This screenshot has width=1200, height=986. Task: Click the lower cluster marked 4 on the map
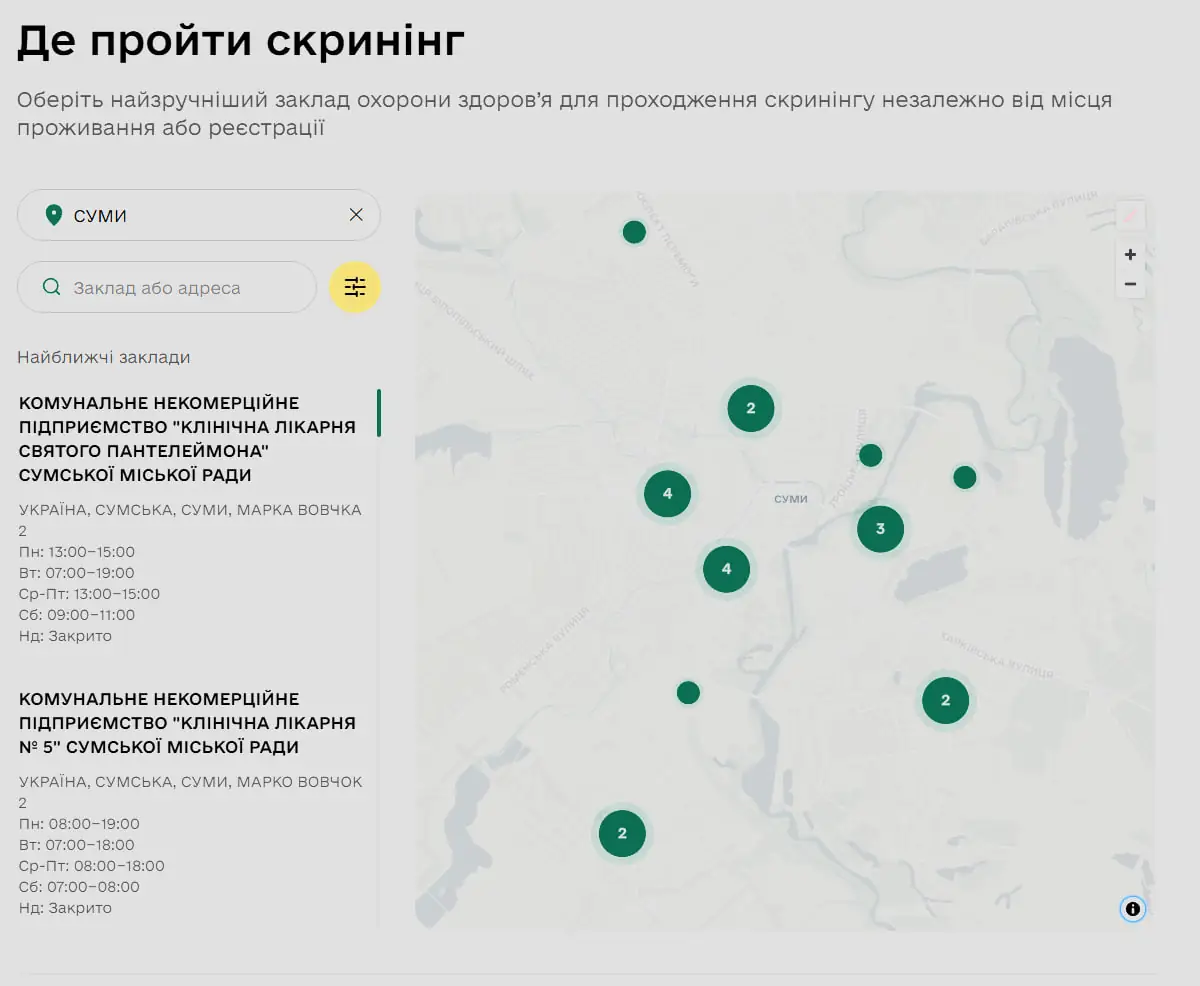(x=727, y=569)
